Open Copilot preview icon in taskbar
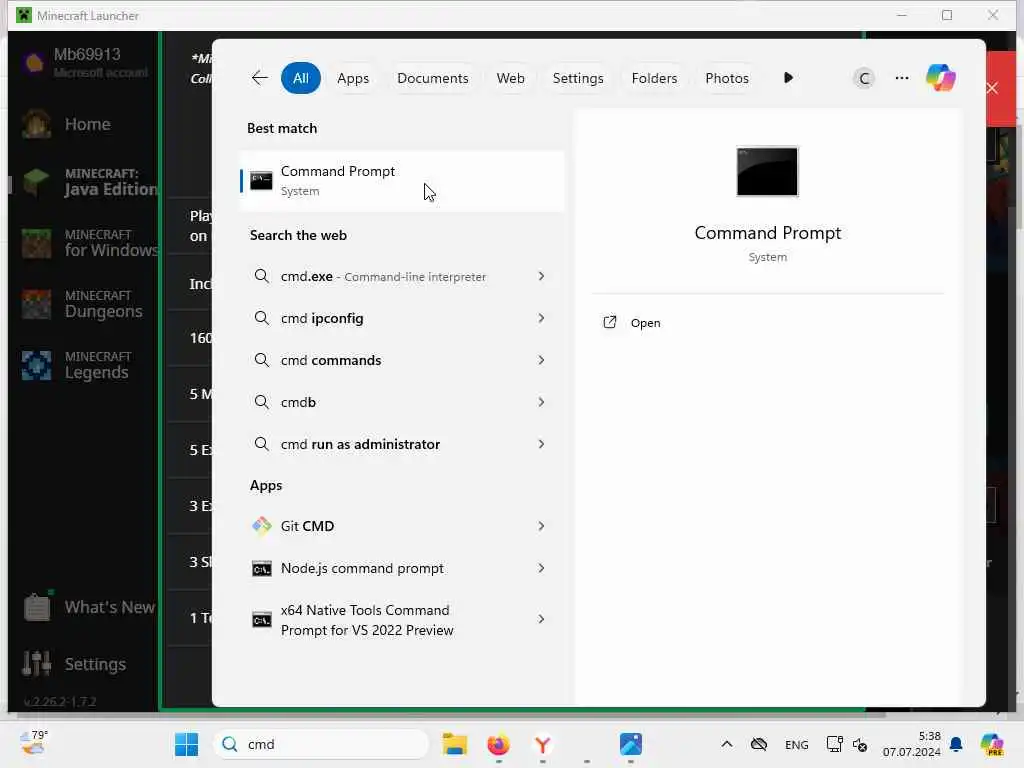This screenshot has width=1024, height=768. (x=991, y=744)
